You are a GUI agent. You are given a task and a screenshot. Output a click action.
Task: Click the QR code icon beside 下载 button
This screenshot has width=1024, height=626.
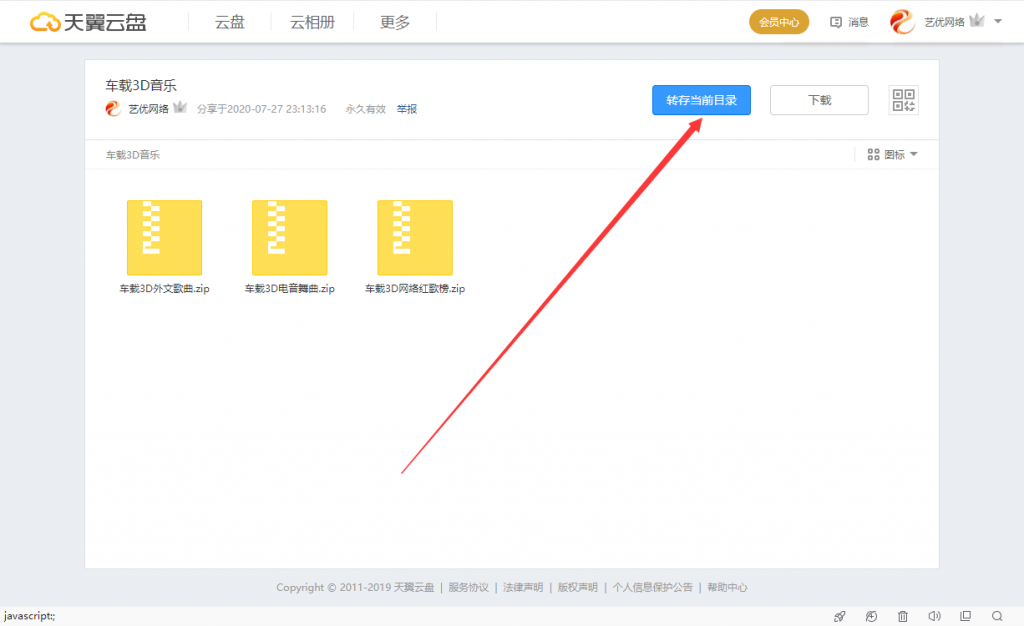(903, 100)
